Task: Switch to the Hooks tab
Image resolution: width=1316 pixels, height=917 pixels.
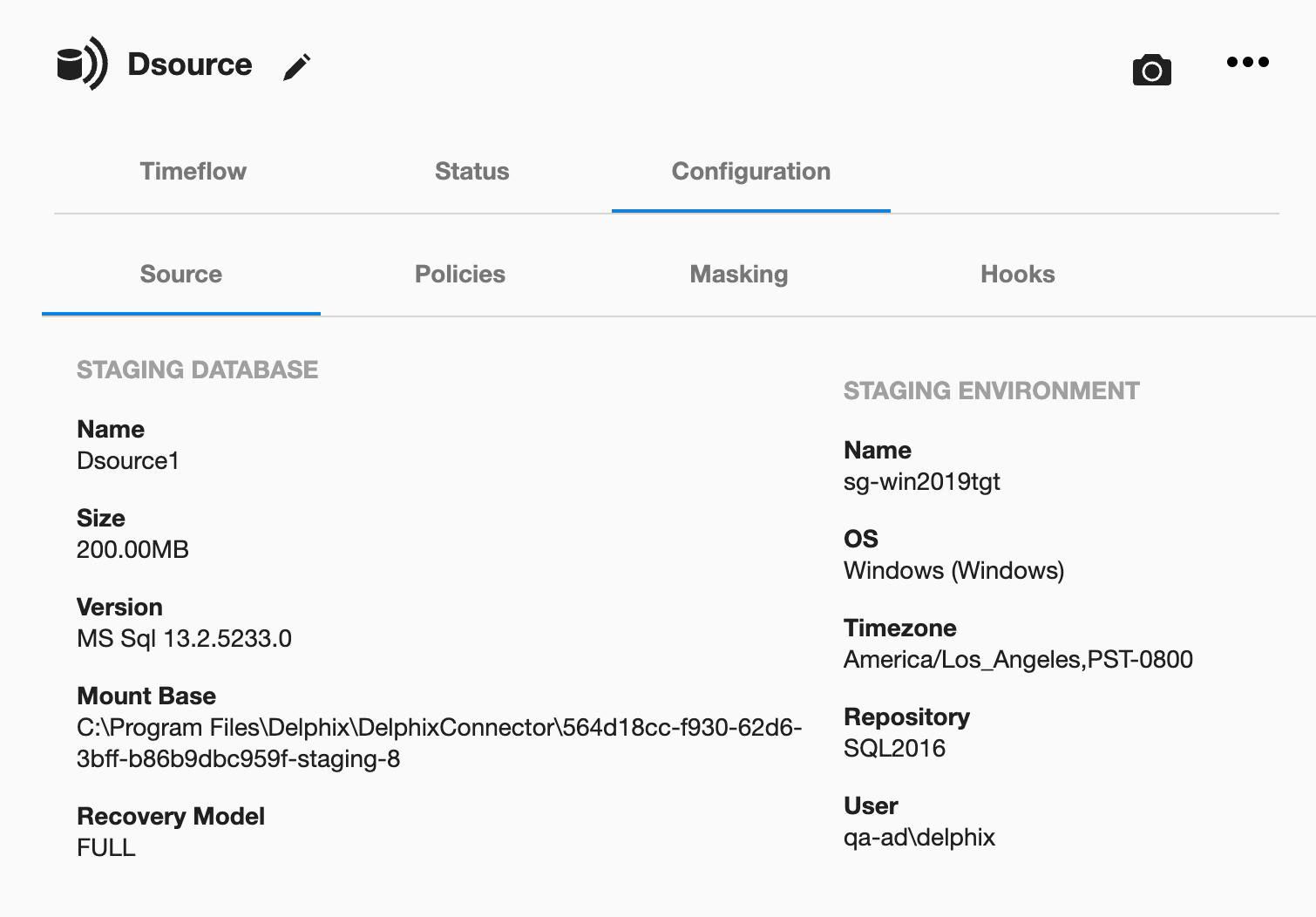Action: (x=1017, y=274)
